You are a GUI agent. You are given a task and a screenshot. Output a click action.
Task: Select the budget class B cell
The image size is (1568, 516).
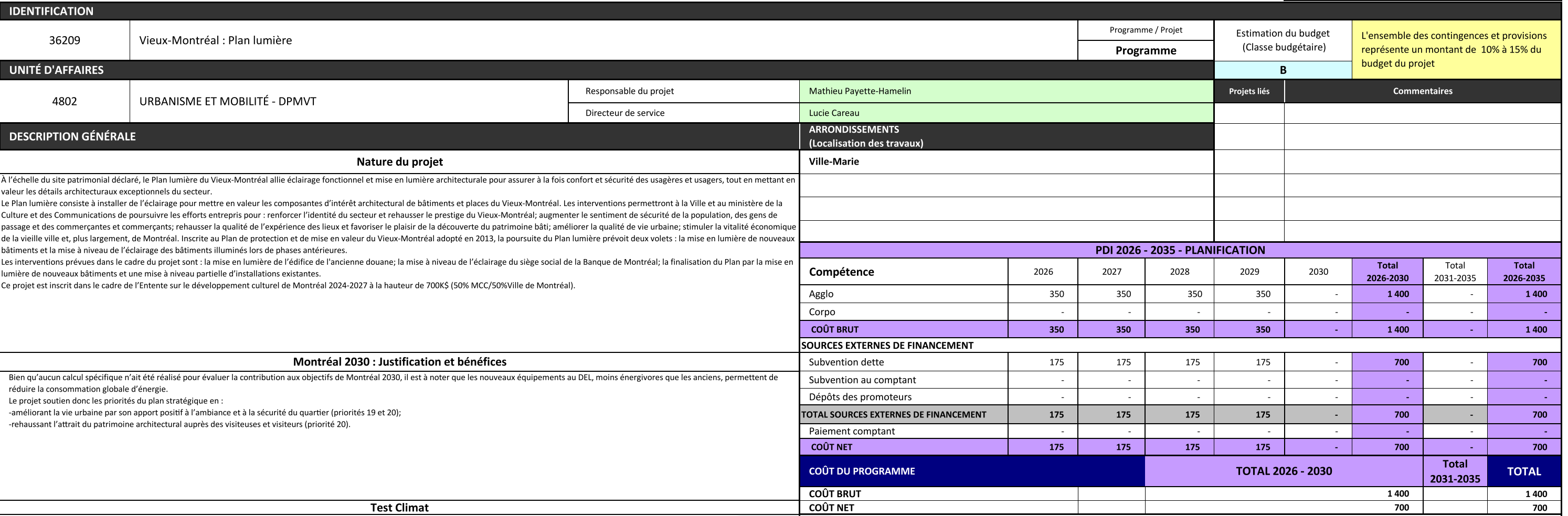click(1283, 70)
